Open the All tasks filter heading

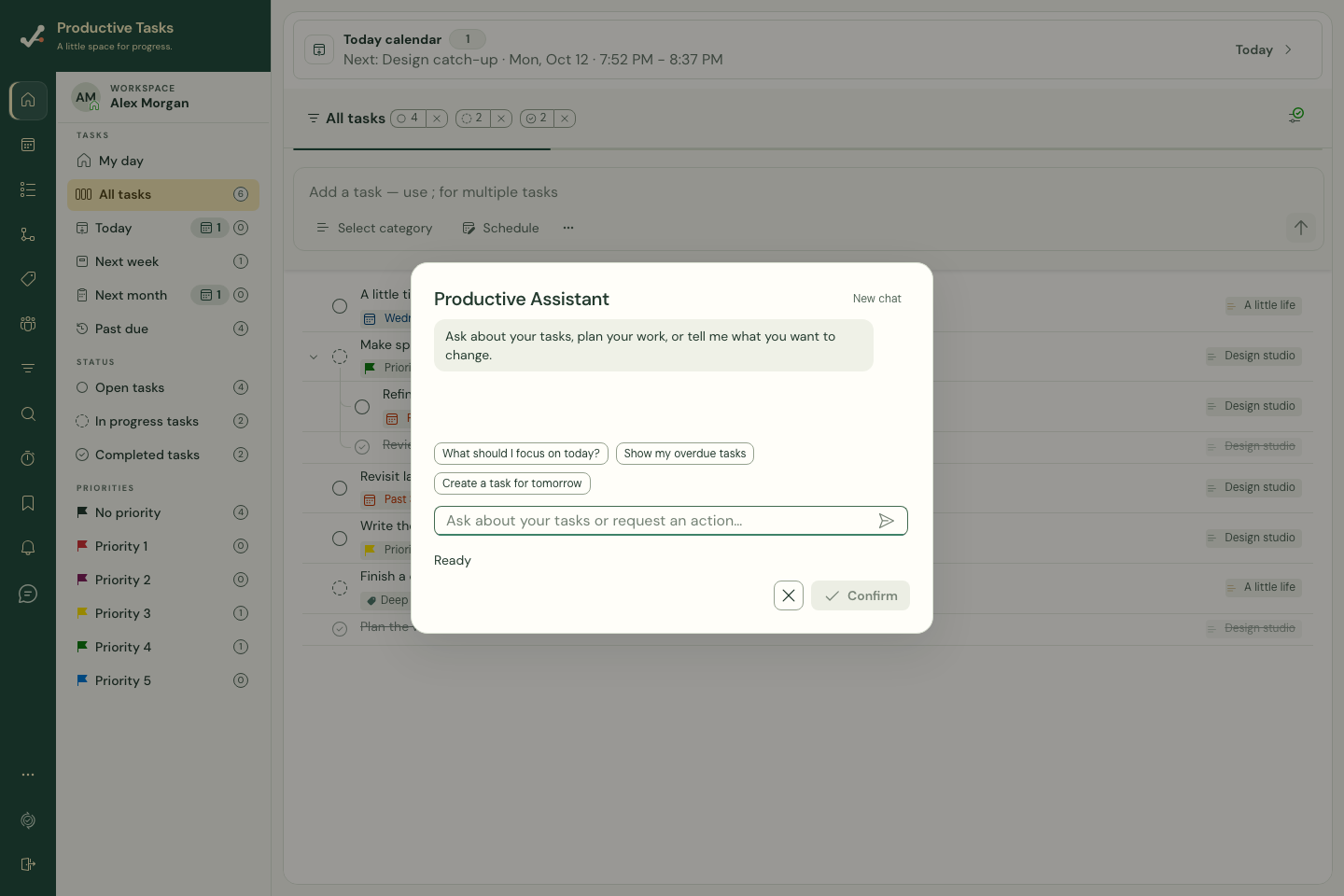tap(346, 119)
